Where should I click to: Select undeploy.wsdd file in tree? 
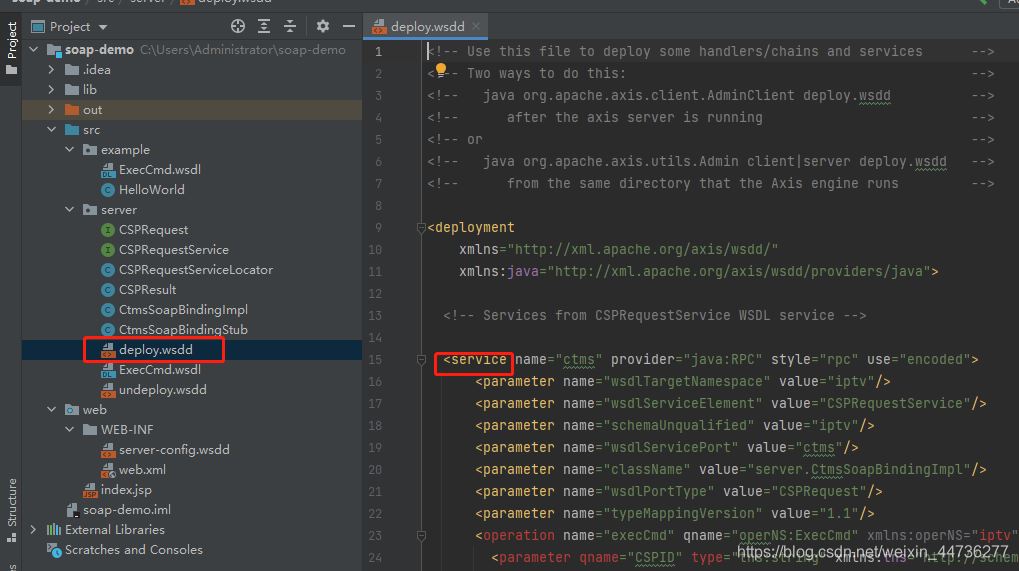pyautogui.click(x=162, y=390)
